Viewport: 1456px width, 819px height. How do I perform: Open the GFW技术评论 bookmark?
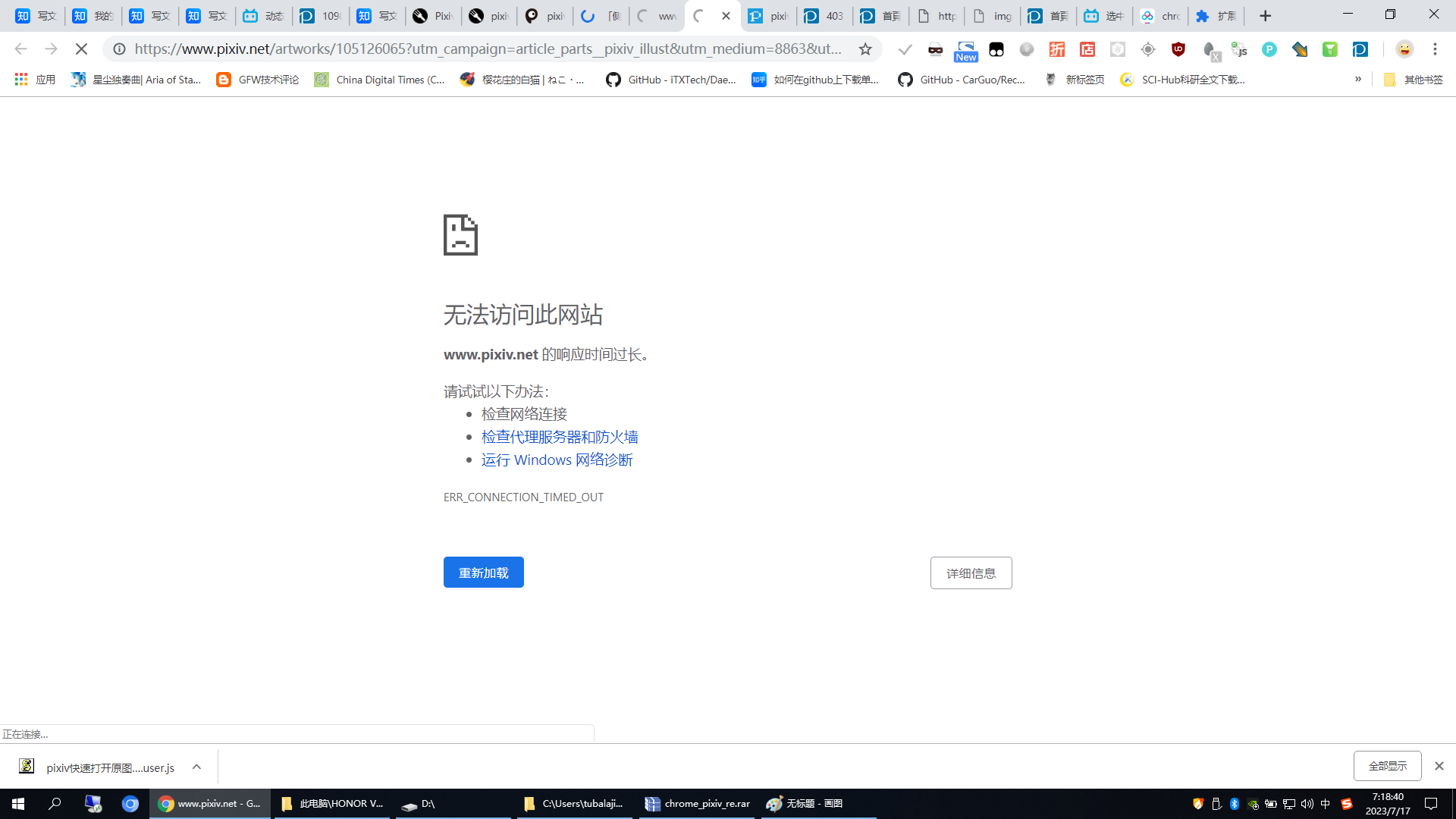[x=258, y=80]
